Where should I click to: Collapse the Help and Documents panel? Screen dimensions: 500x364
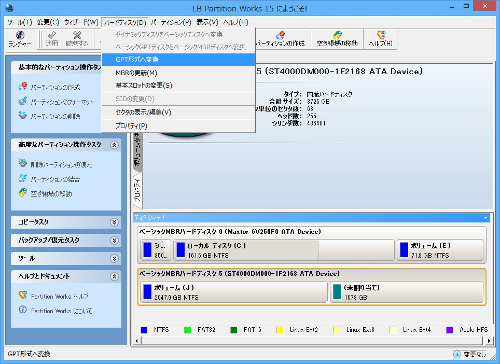pyautogui.click(x=114, y=276)
